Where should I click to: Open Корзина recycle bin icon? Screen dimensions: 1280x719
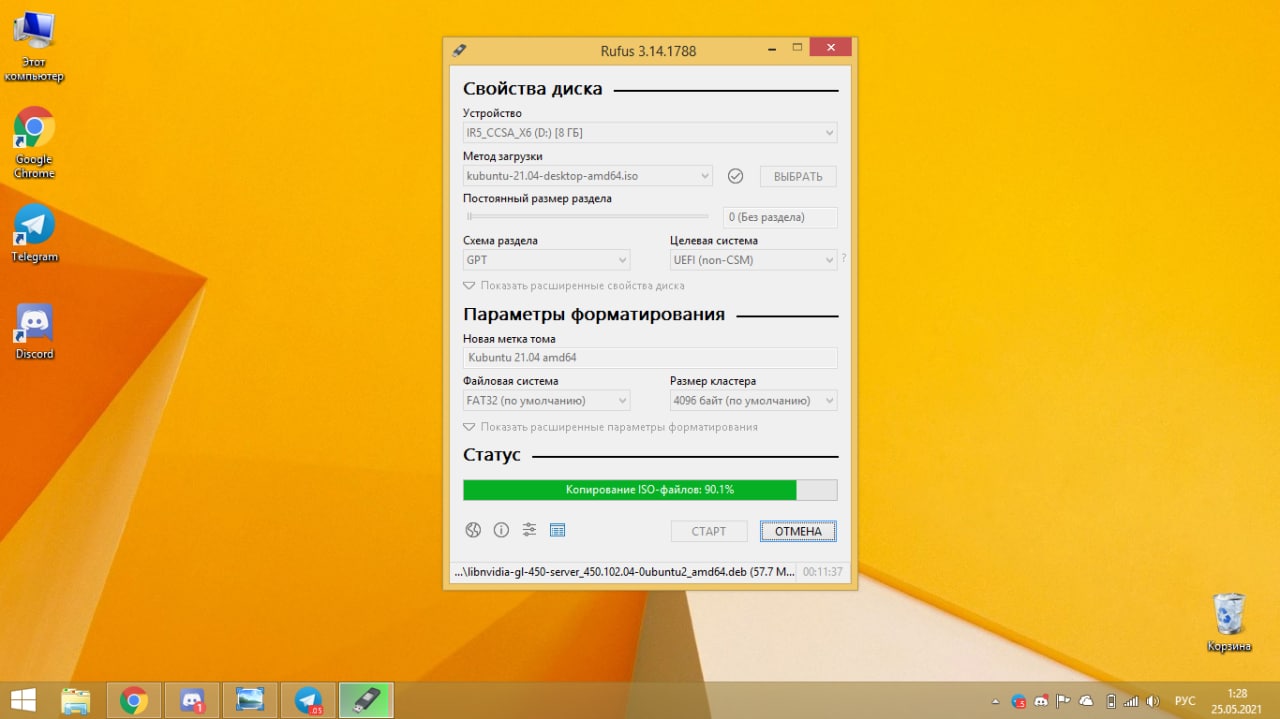click(x=1229, y=622)
